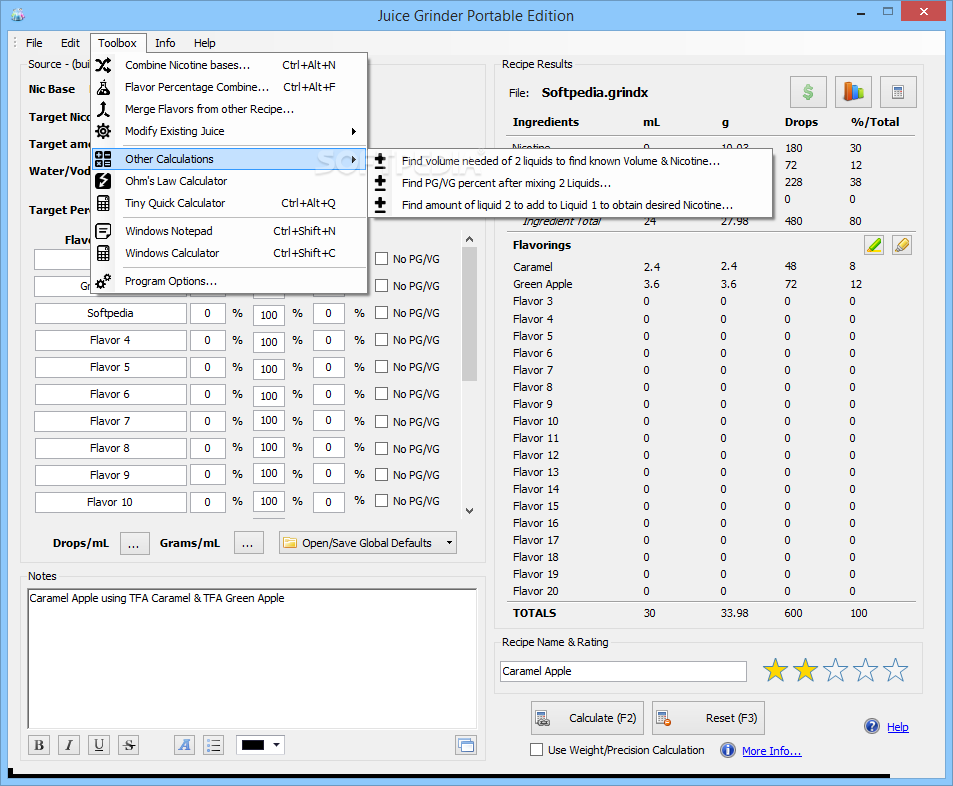The image size is (953, 786).
Task: Open the color bar chart icon
Action: [853, 92]
